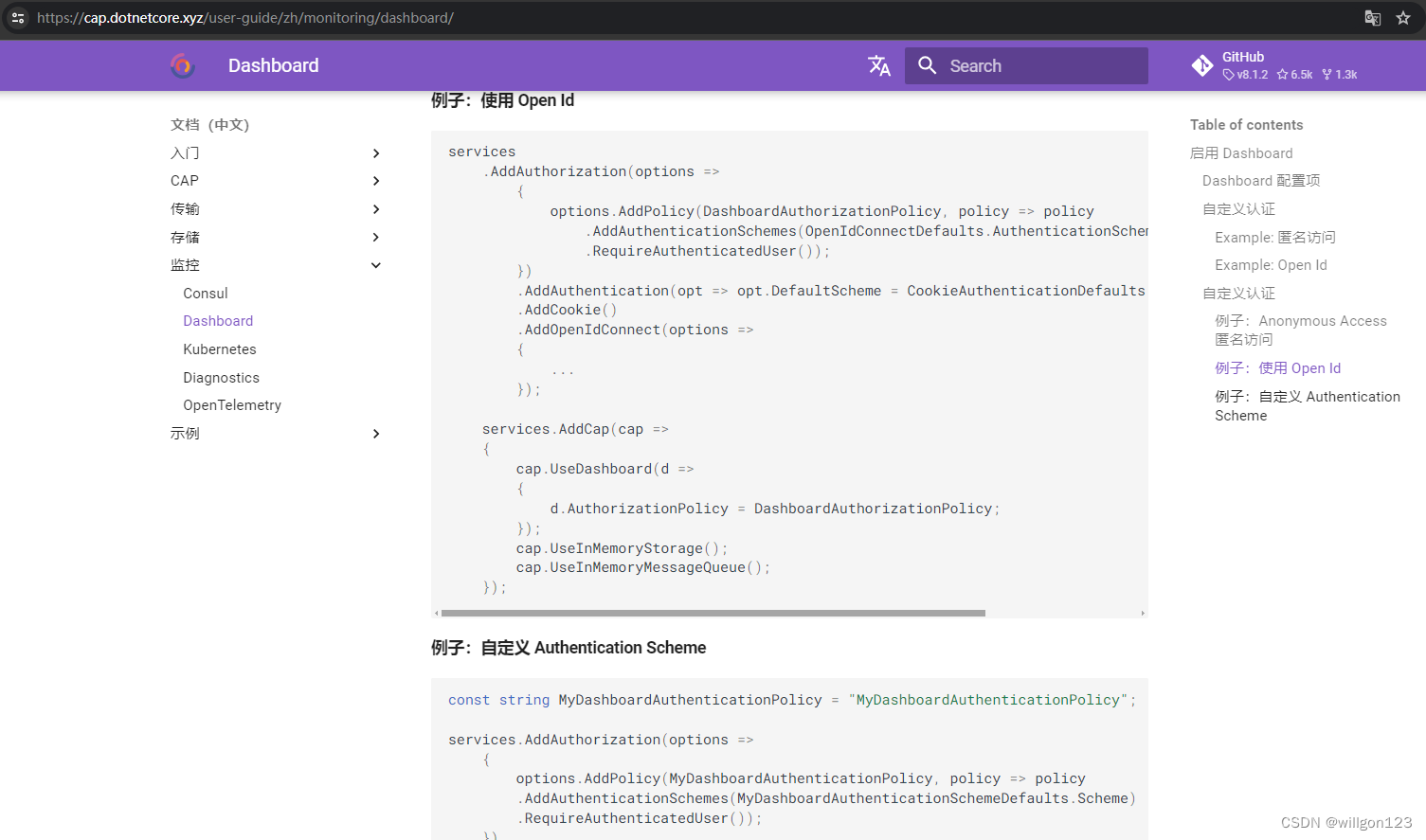Open the language selector icon
1426x840 pixels.
coord(879,65)
